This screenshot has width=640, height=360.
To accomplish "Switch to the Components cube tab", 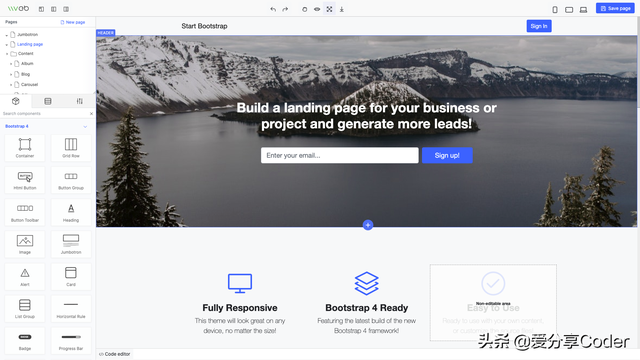I will click(16, 101).
